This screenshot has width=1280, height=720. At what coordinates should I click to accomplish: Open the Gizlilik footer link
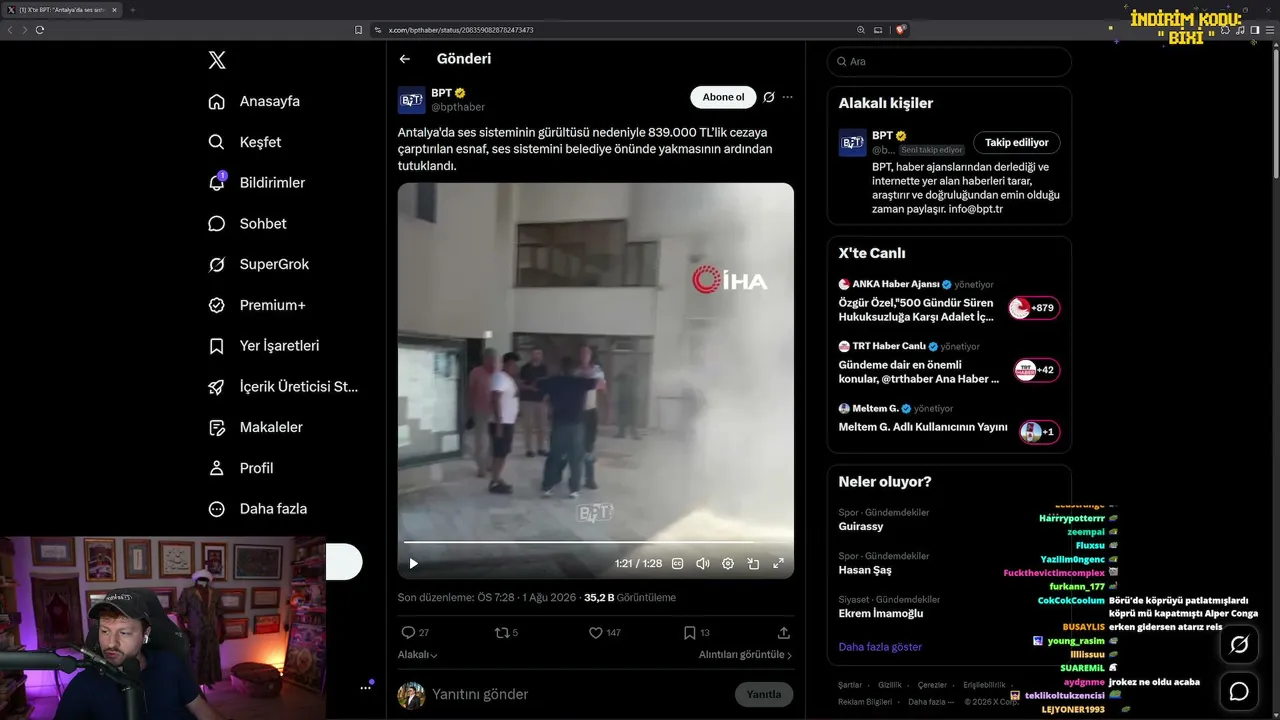point(890,685)
